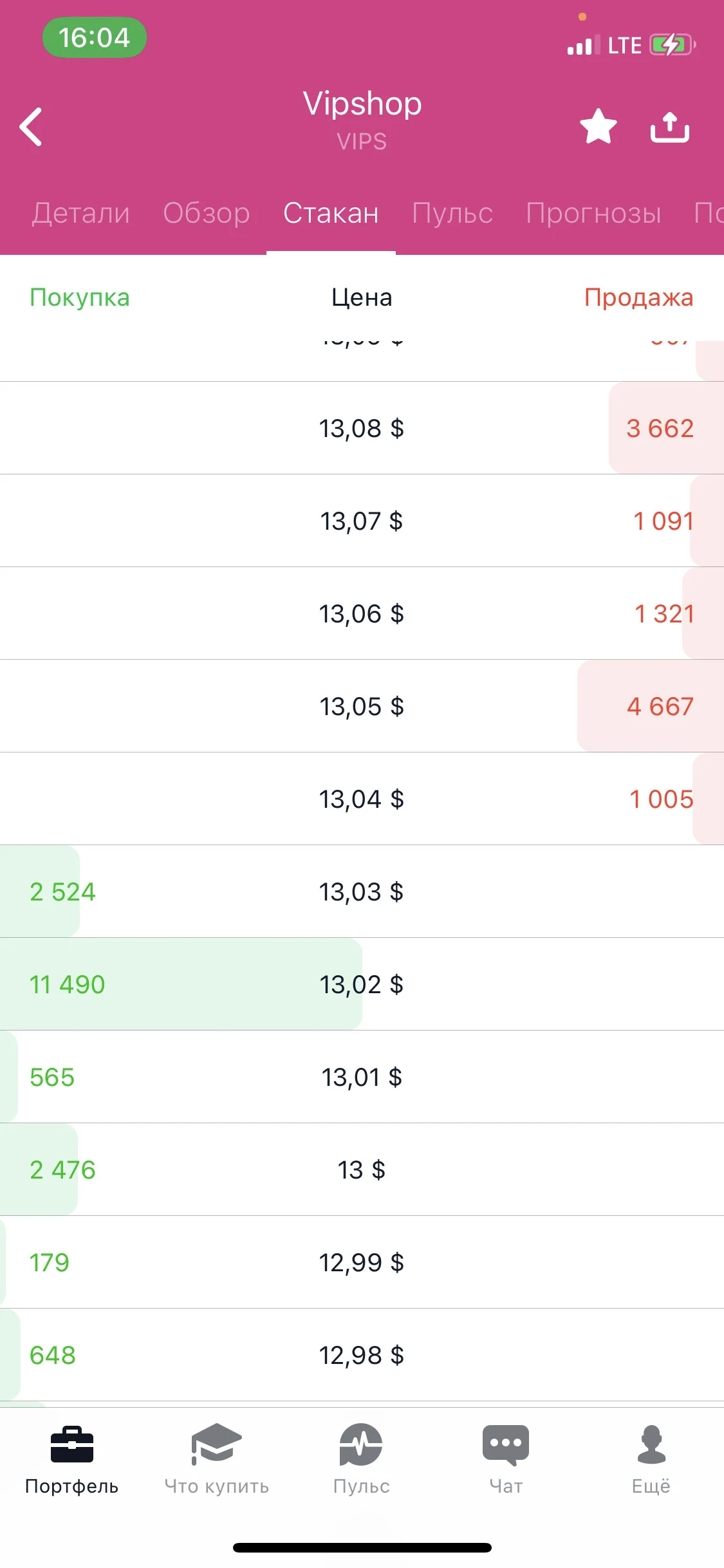Toggle the favorite star for Vipshop
Viewport: 724px width, 1568px height.
pos(598,126)
